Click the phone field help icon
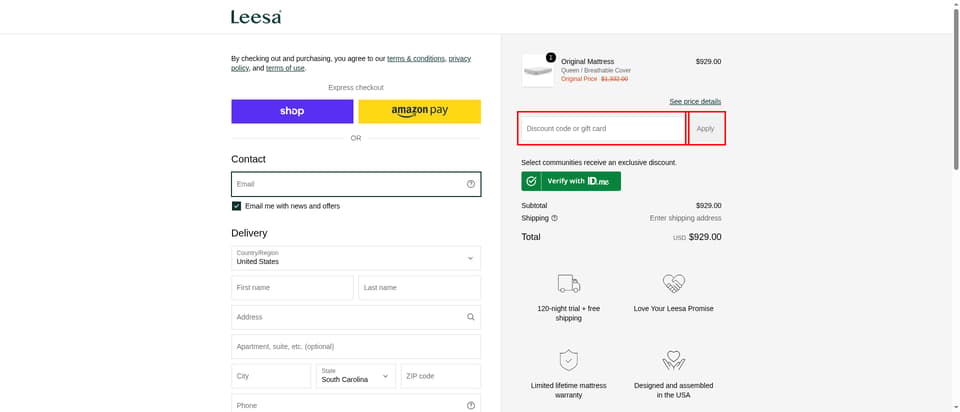 click(470, 405)
